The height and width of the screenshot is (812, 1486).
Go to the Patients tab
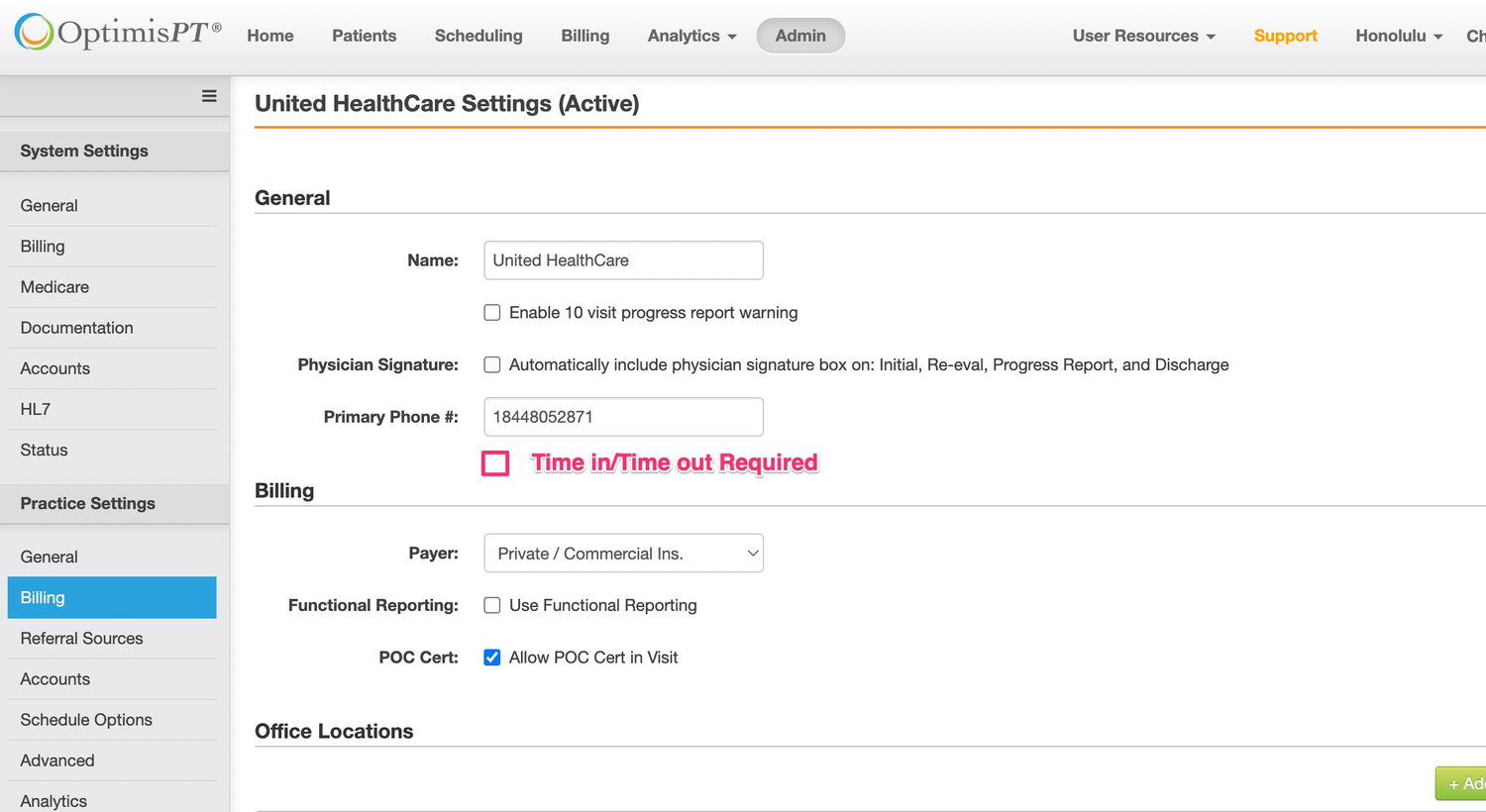(364, 36)
